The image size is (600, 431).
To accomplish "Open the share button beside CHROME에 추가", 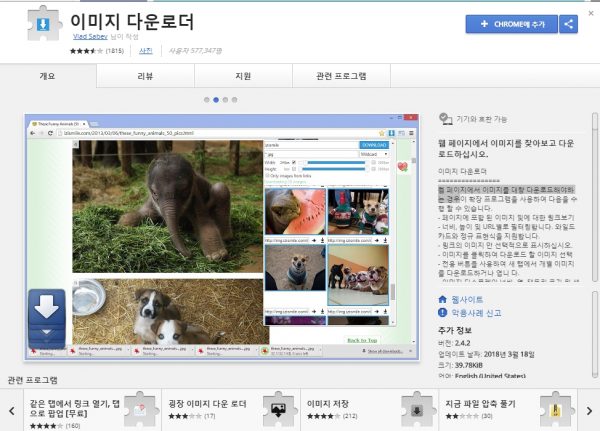I will (568, 24).
